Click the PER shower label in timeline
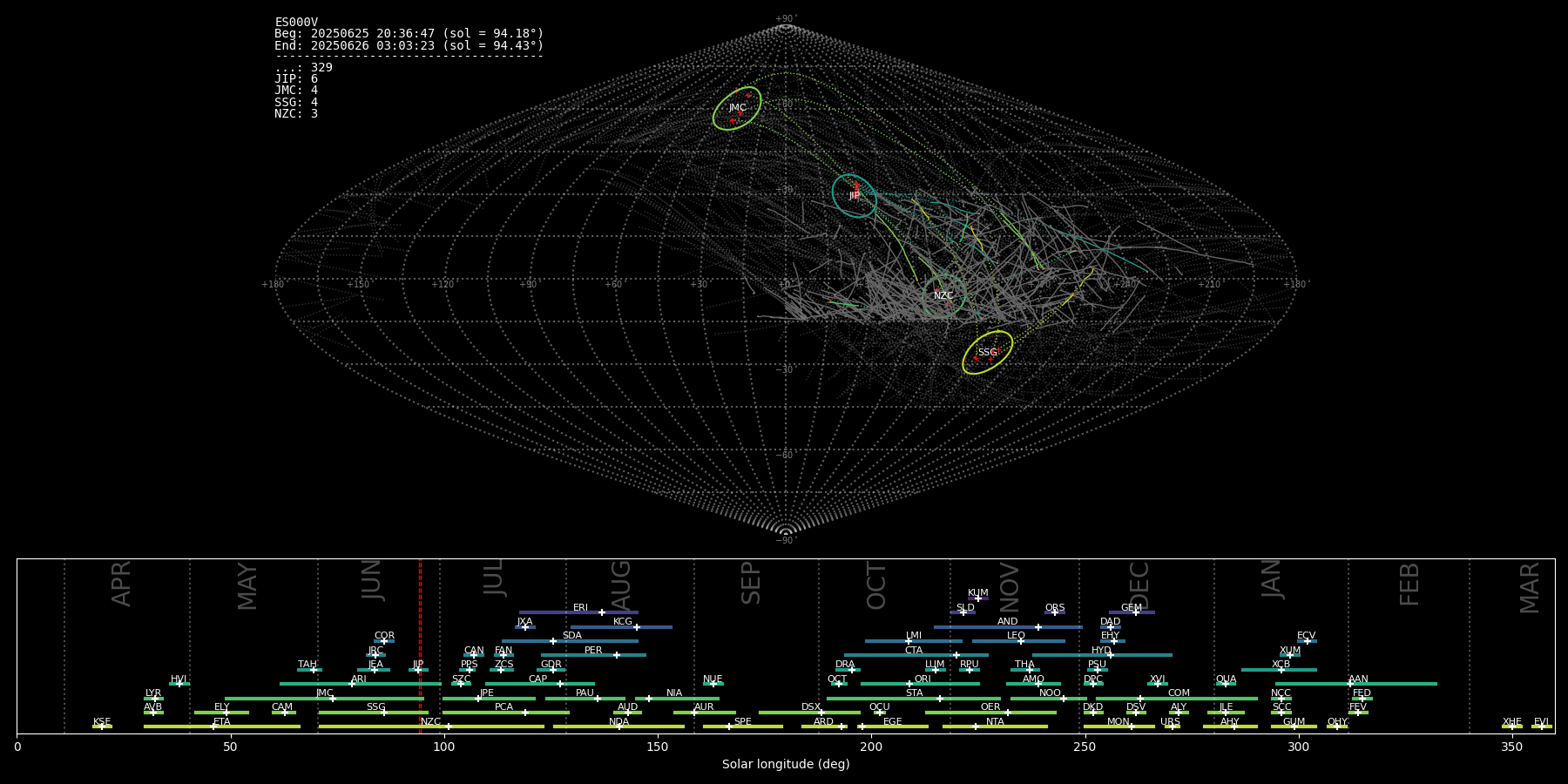 (x=593, y=651)
